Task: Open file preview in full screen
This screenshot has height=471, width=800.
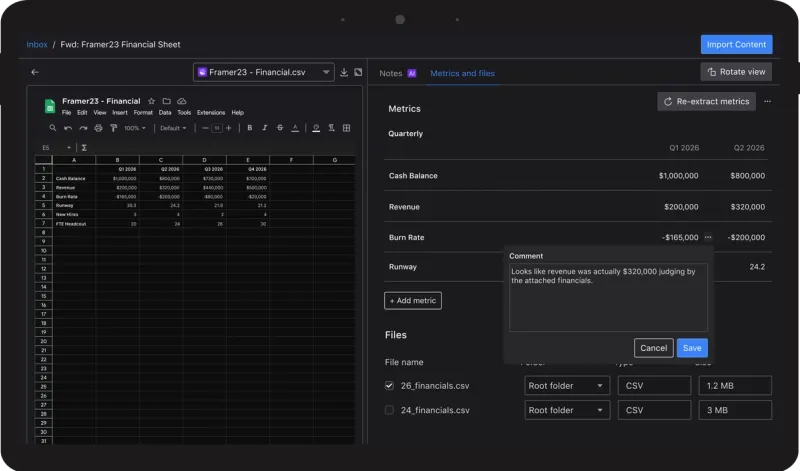Action: 358,72
